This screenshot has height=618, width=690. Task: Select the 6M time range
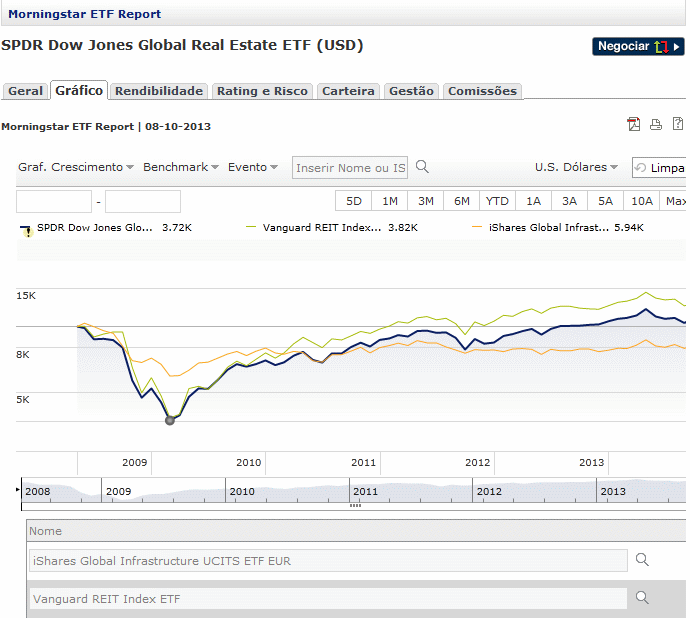[462, 201]
